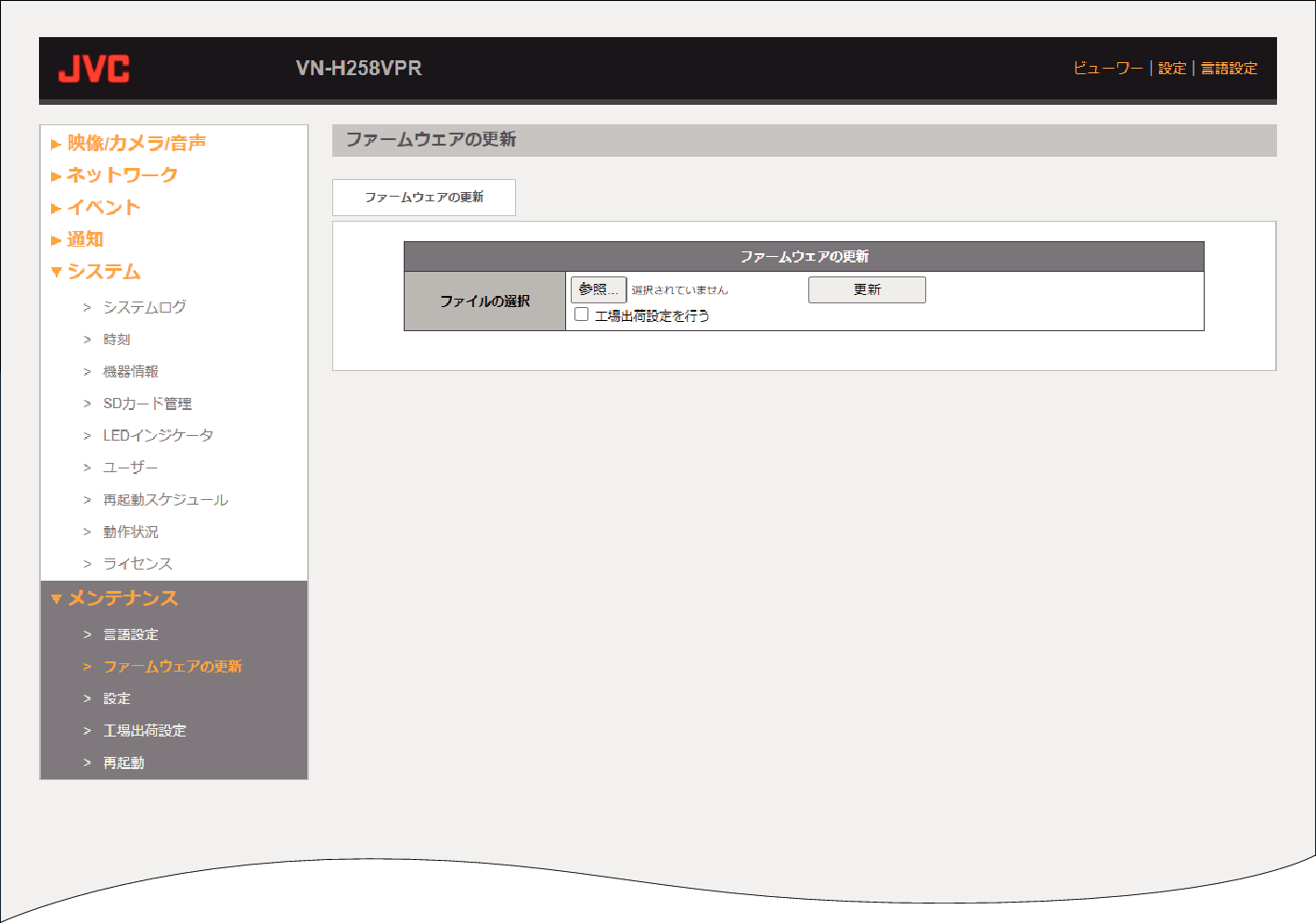Expand the ネットワーク menu section
This screenshot has height=923, width=1316.
tap(122, 175)
